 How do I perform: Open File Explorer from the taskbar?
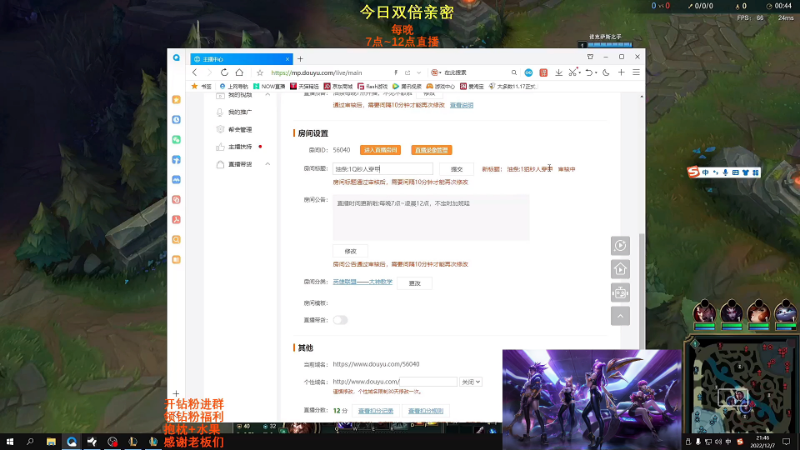(51, 441)
